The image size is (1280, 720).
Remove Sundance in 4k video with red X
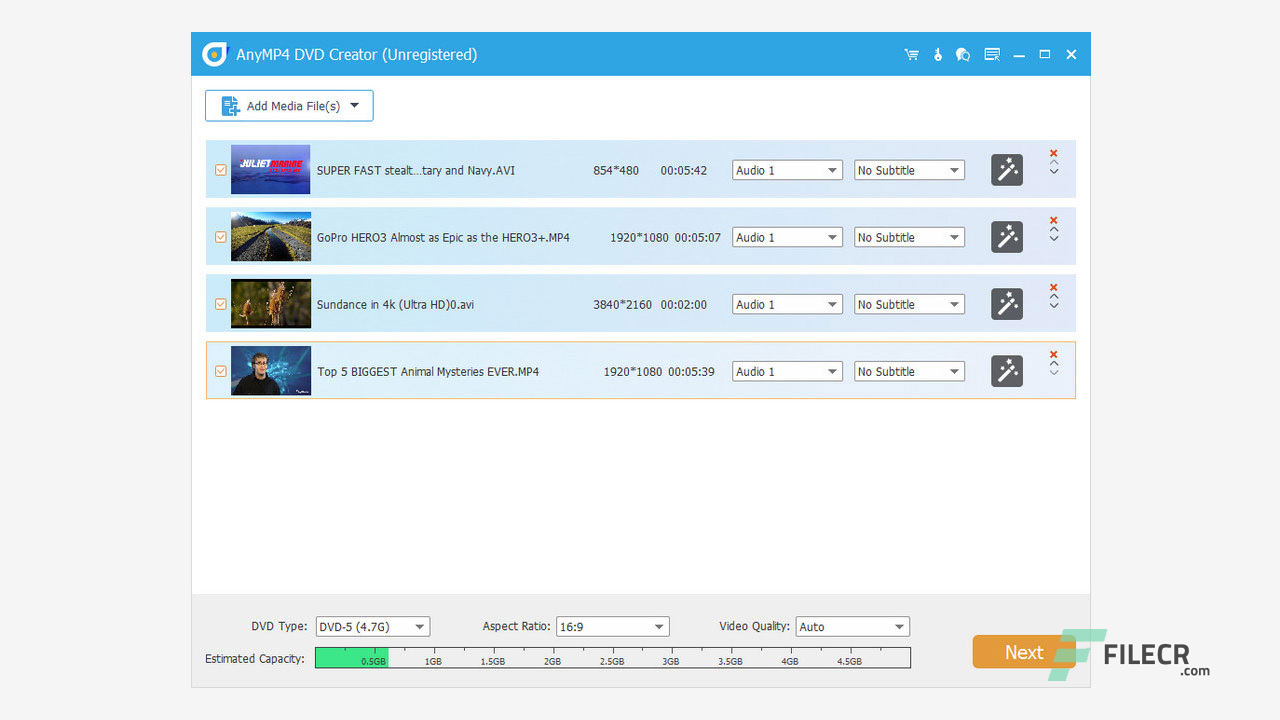(x=1053, y=287)
